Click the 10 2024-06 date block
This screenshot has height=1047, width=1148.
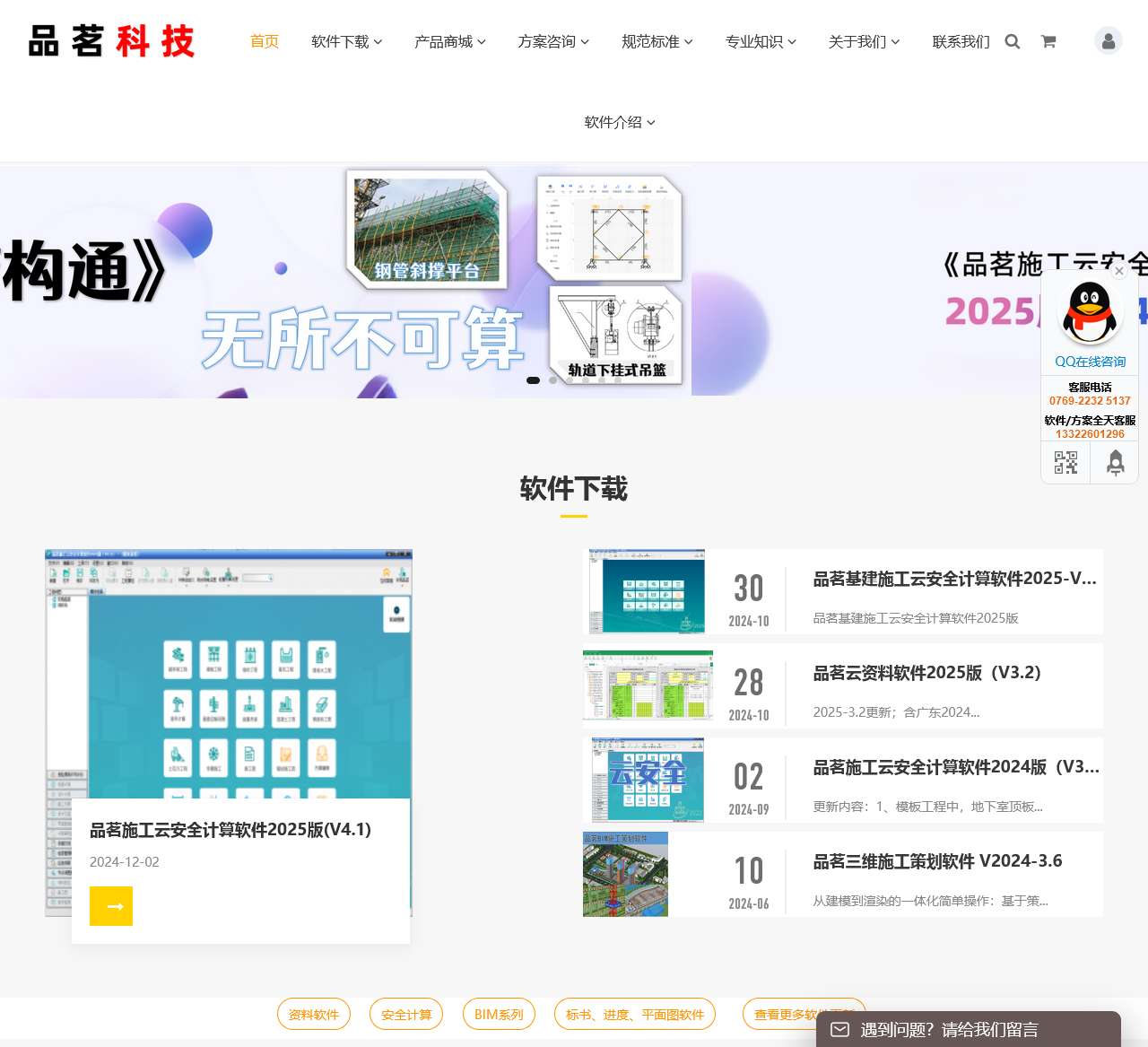pos(749,882)
